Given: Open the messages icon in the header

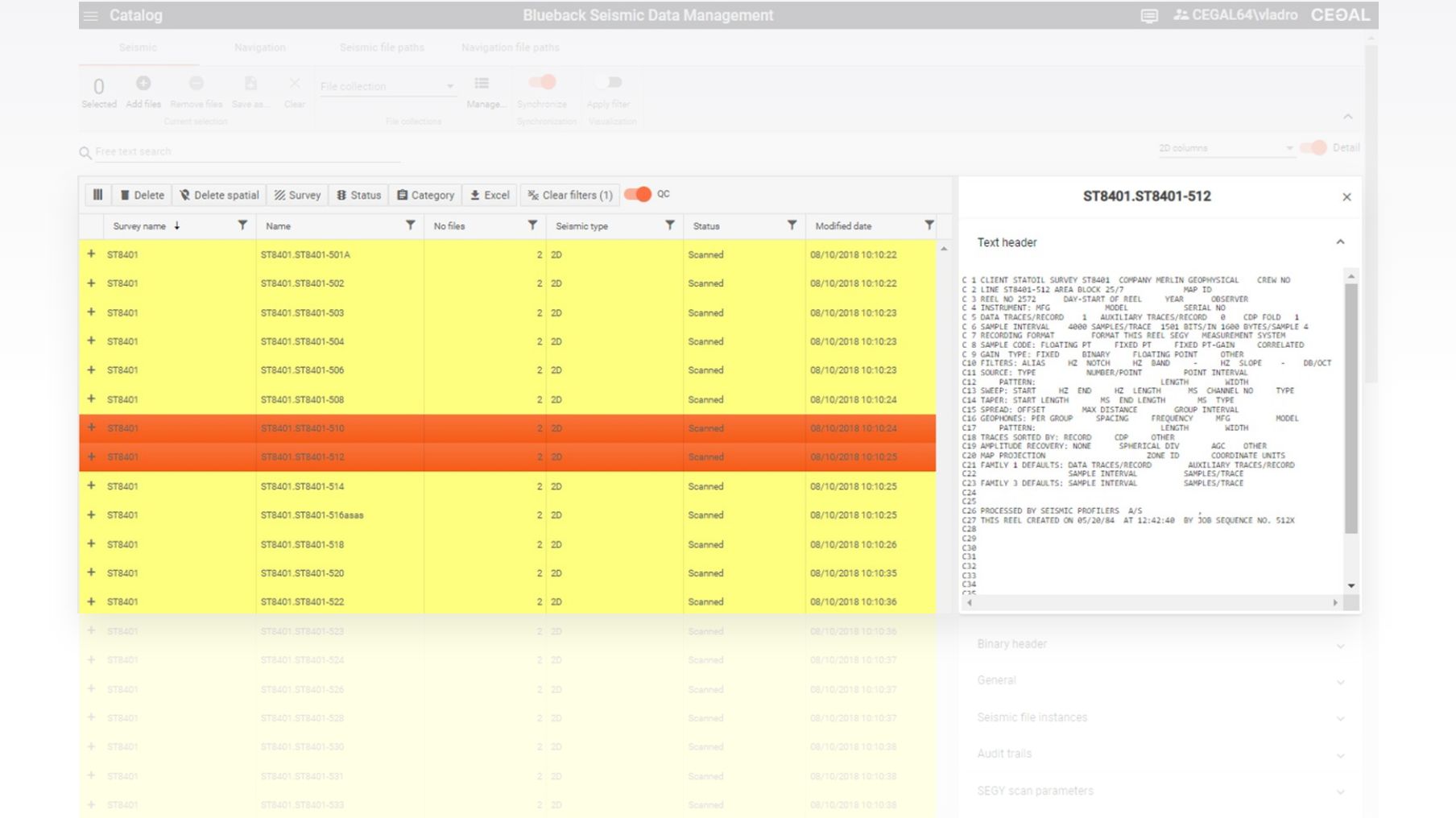Looking at the screenshot, I should pyautogui.click(x=1149, y=16).
